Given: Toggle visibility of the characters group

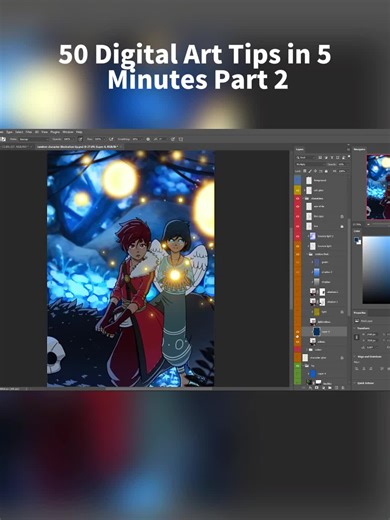Looking at the screenshot, I should (297, 199).
